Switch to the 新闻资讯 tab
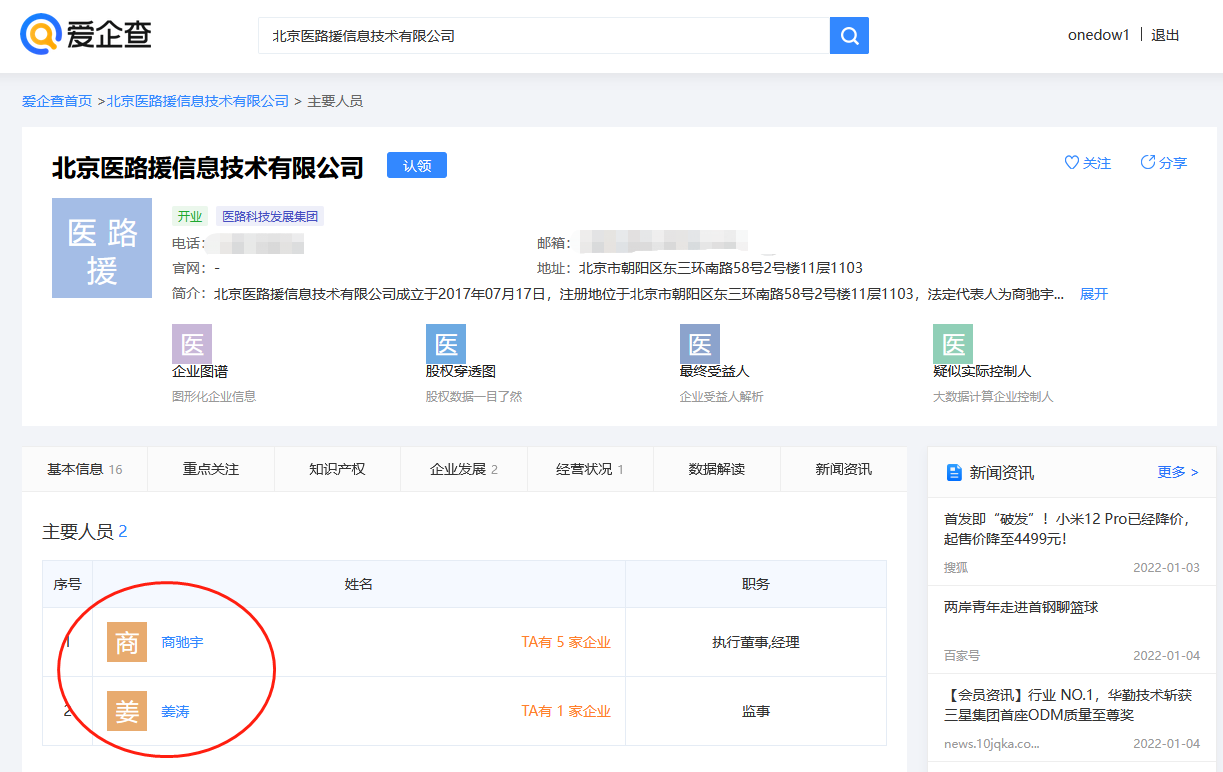The width and height of the screenshot is (1223, 772). tap(843, 469)
